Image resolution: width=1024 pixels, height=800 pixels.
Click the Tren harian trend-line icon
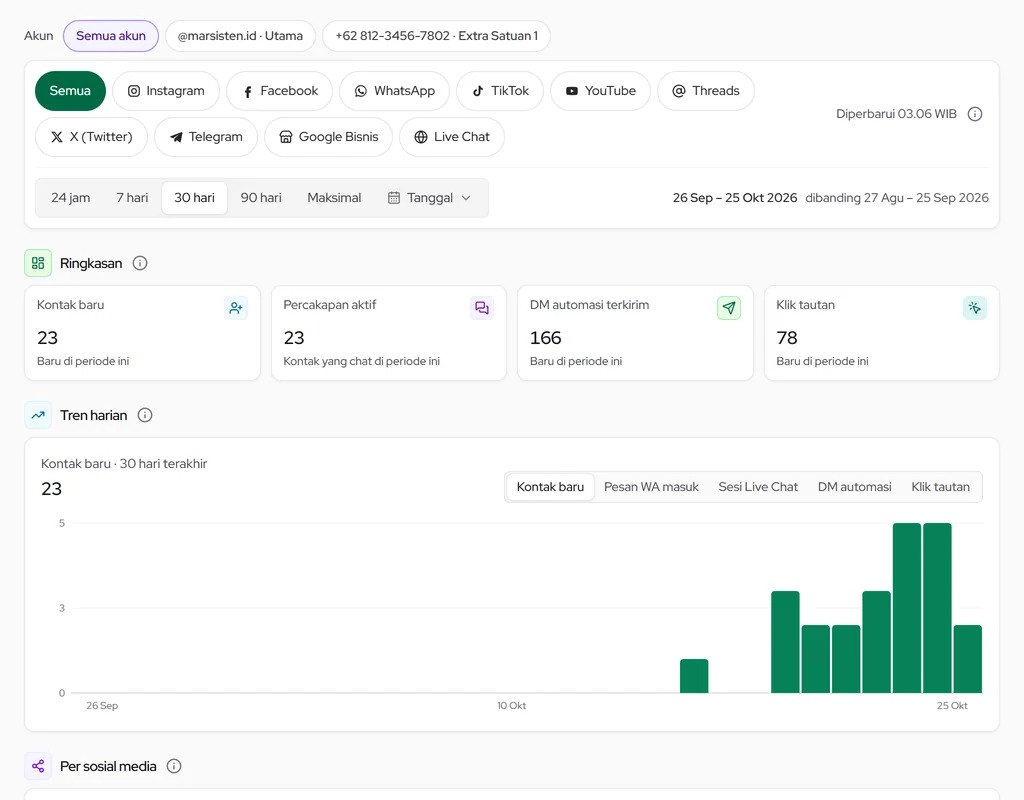pos(38,415)
